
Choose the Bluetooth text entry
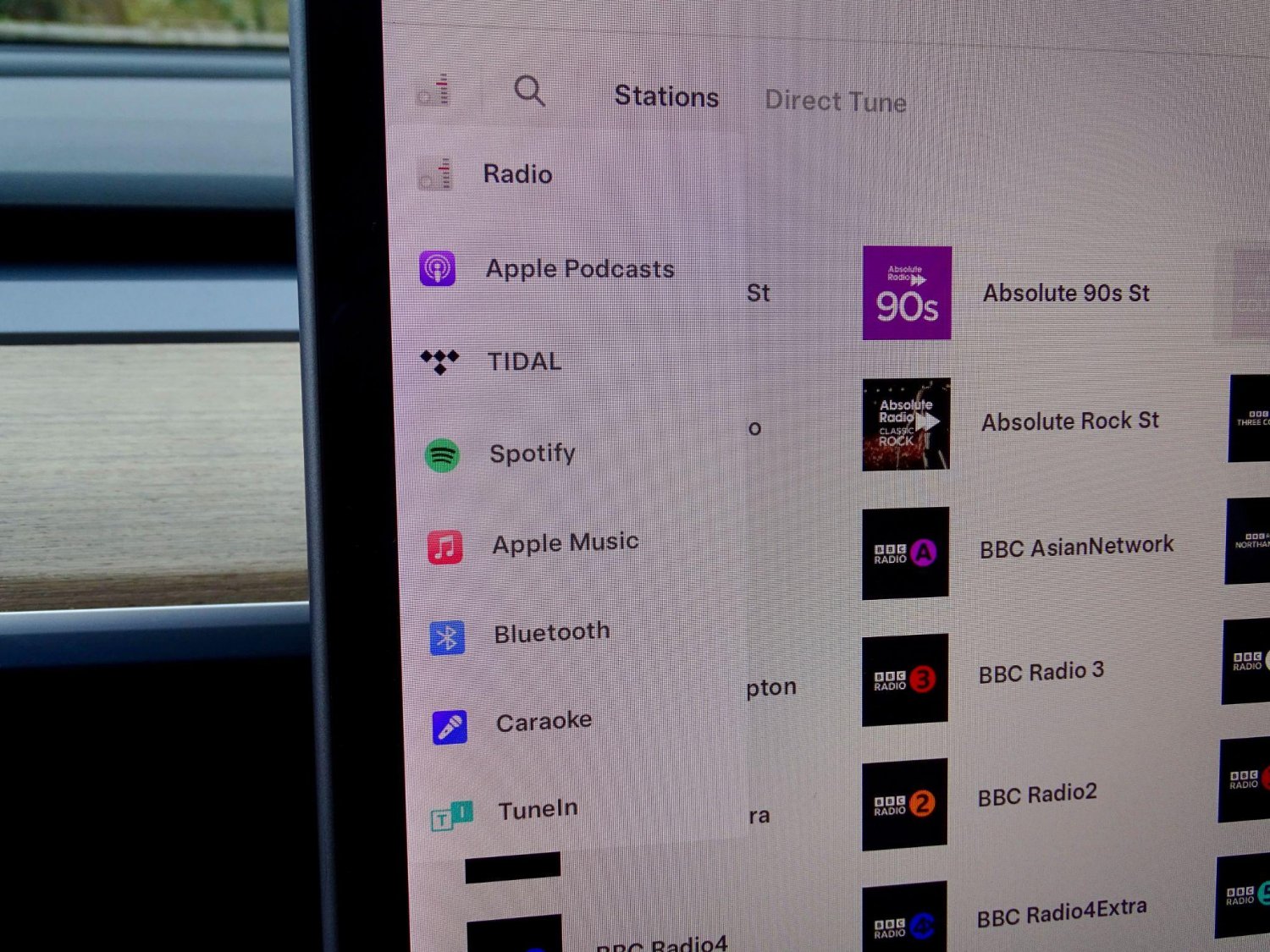coord(552,632)
